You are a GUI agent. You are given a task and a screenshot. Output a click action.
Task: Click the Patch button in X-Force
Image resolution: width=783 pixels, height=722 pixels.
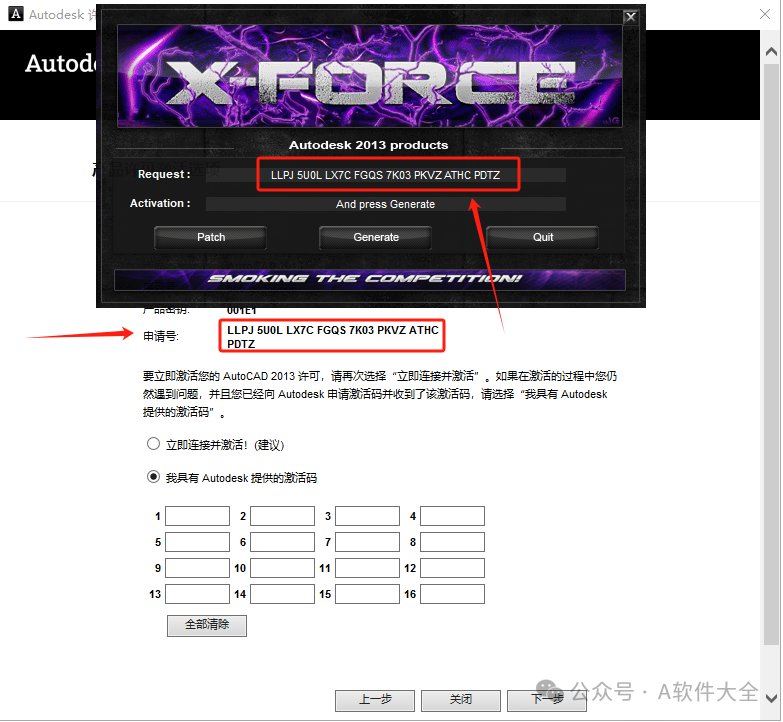point(210,238)
